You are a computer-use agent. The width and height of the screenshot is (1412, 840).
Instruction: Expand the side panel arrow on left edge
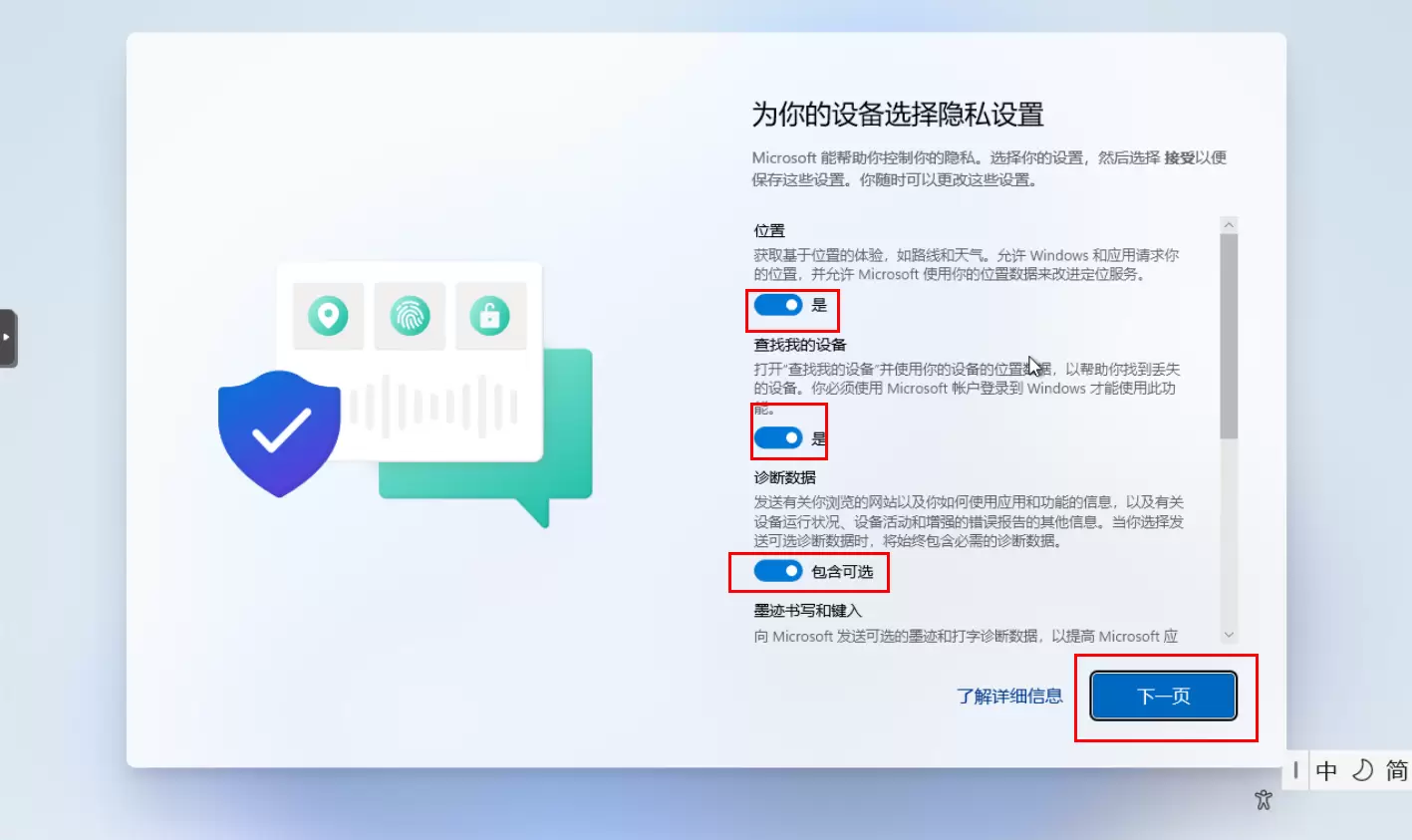[x=8, y=338]
